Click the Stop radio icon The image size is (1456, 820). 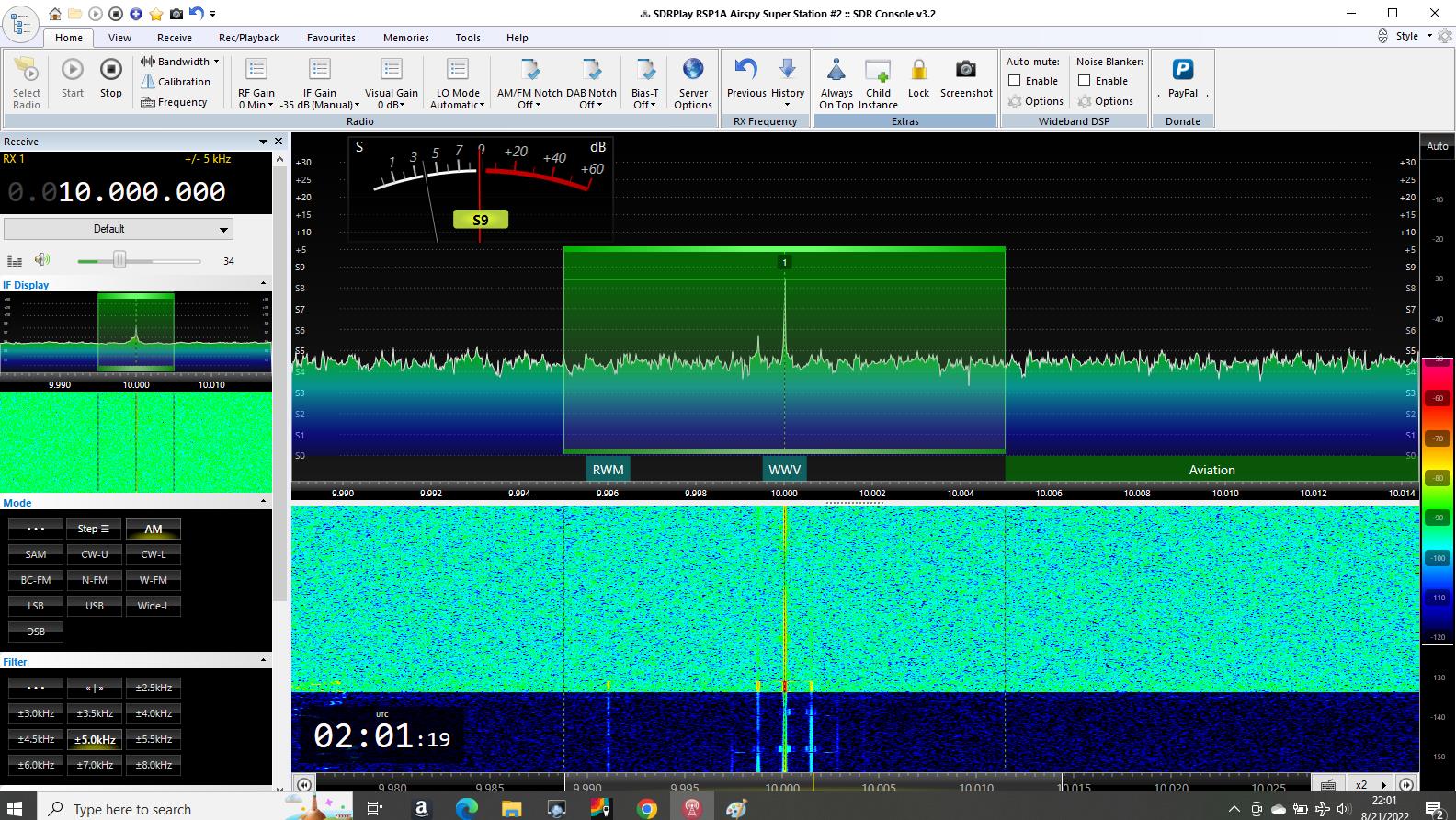point(110,71)
